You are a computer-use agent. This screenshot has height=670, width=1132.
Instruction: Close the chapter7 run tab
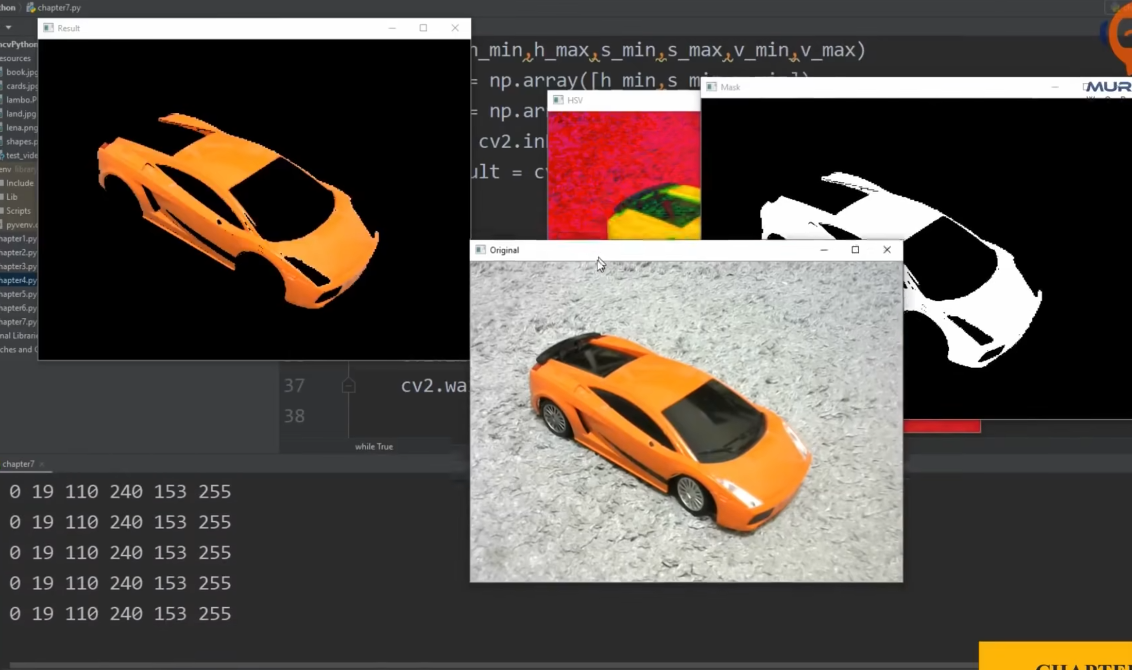pos(41,464)
